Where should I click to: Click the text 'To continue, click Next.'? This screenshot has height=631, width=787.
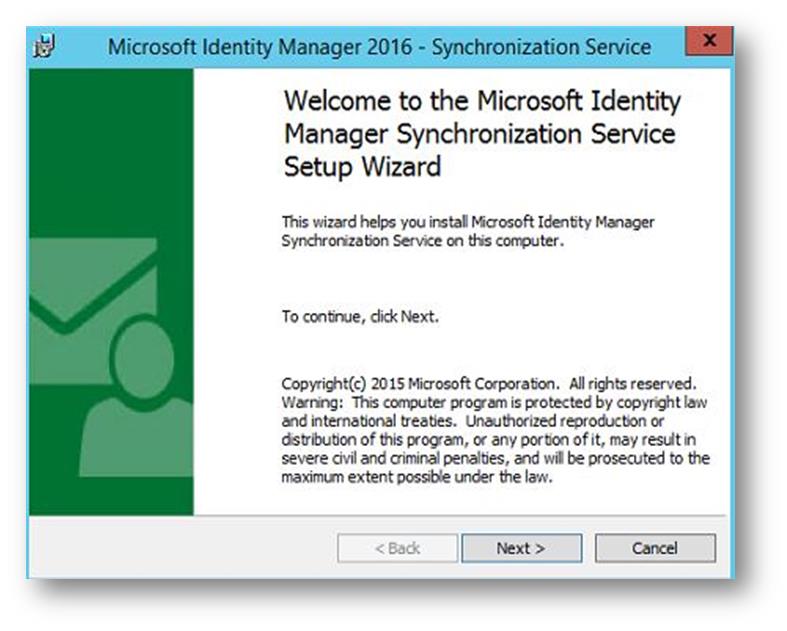360,317
